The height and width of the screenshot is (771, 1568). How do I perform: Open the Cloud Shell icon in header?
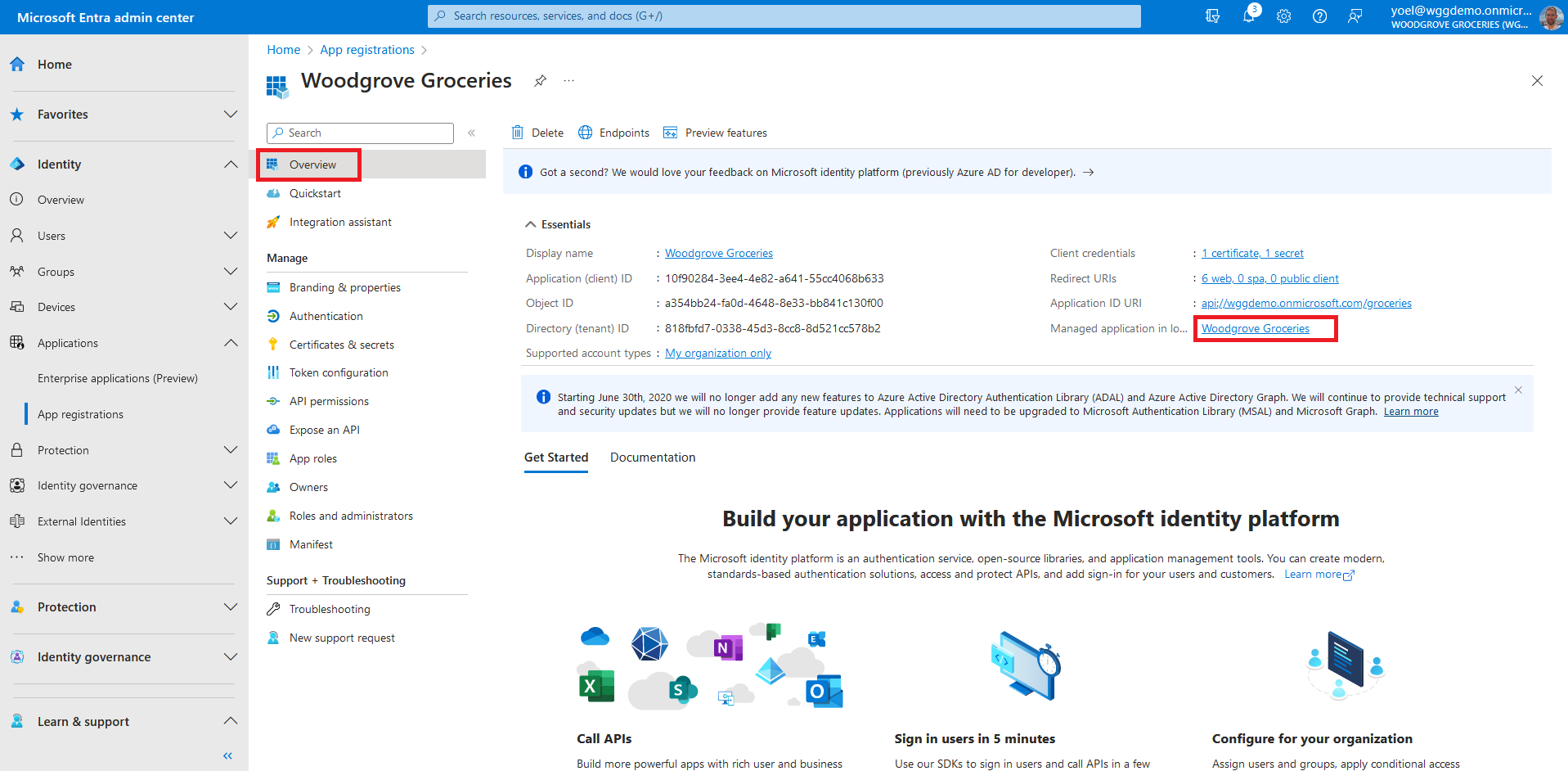pos(1212,16)
